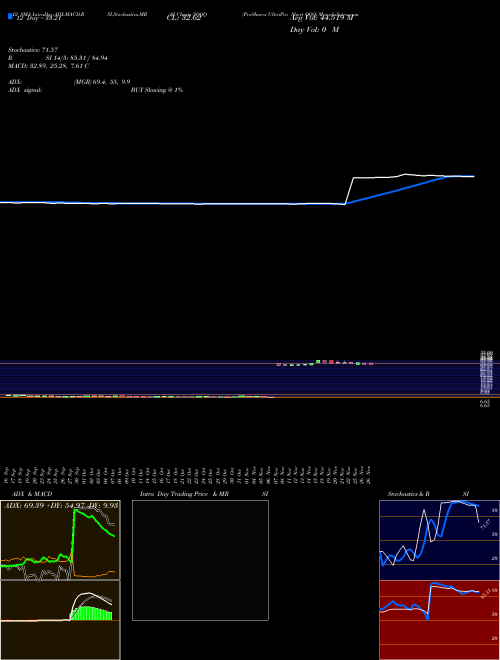The width and height of the screenshot is (500, 660).
Task: Click the green candlestick at the price cluster
Action: (x=318, y=361)
